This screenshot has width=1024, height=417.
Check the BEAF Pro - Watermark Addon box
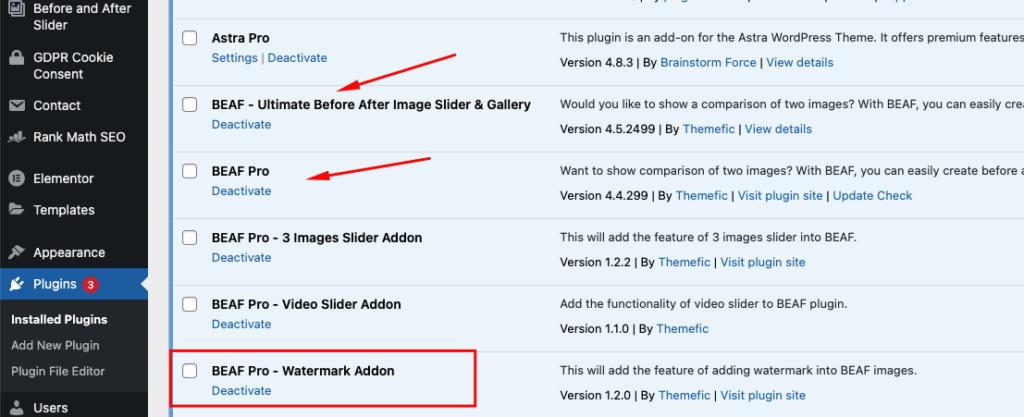[189, 371]
